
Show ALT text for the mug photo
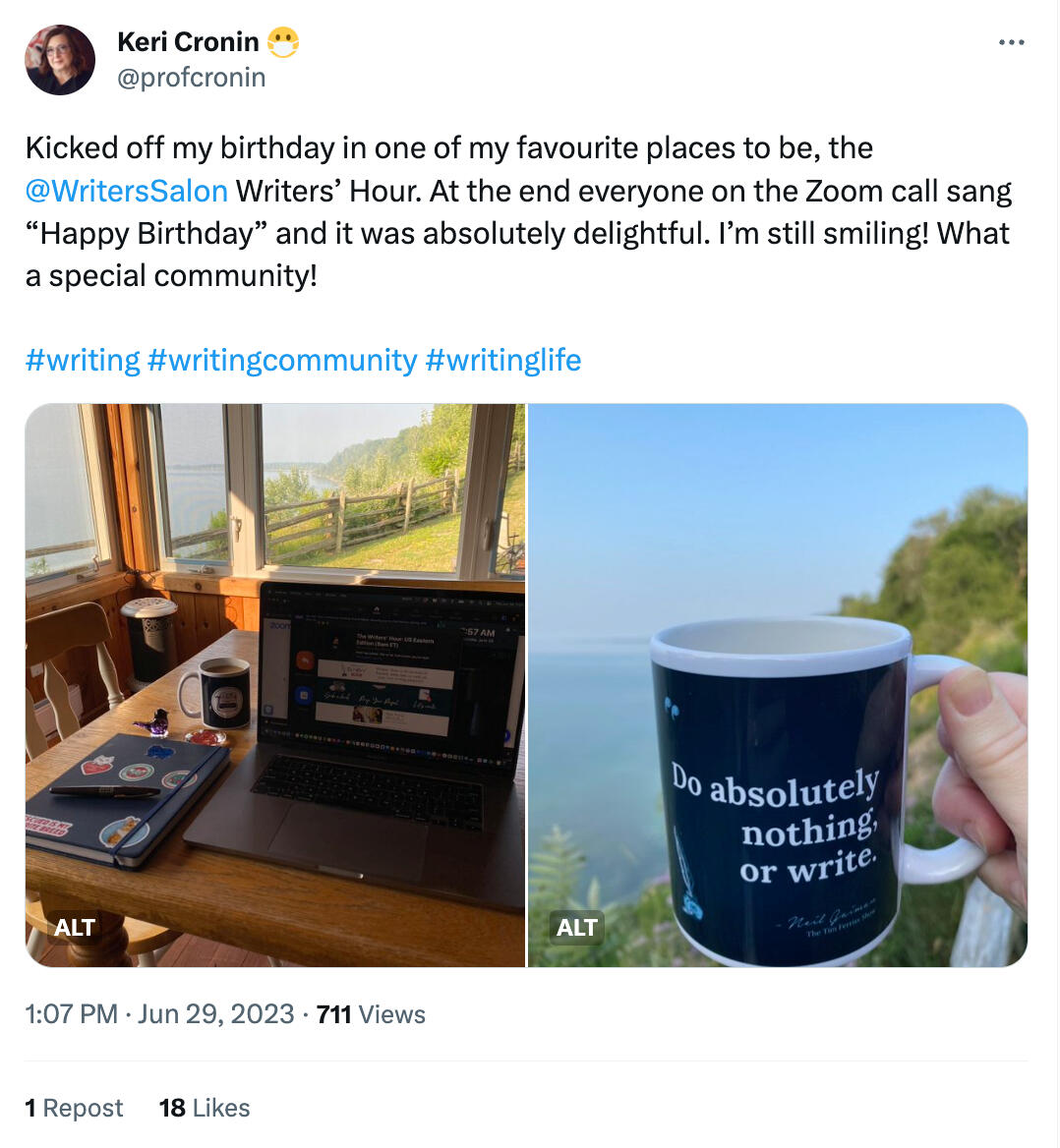click(577, 927)
